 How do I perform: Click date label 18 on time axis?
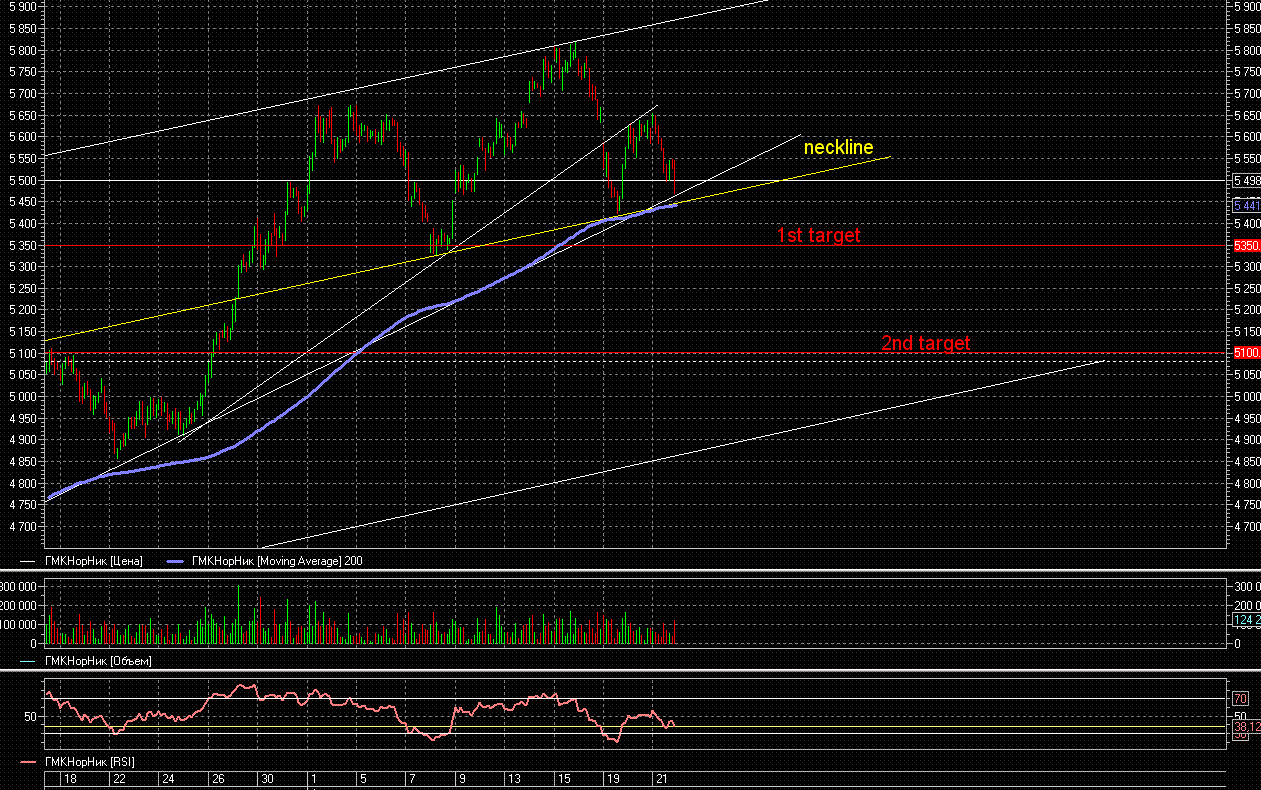tap(71, 778)
